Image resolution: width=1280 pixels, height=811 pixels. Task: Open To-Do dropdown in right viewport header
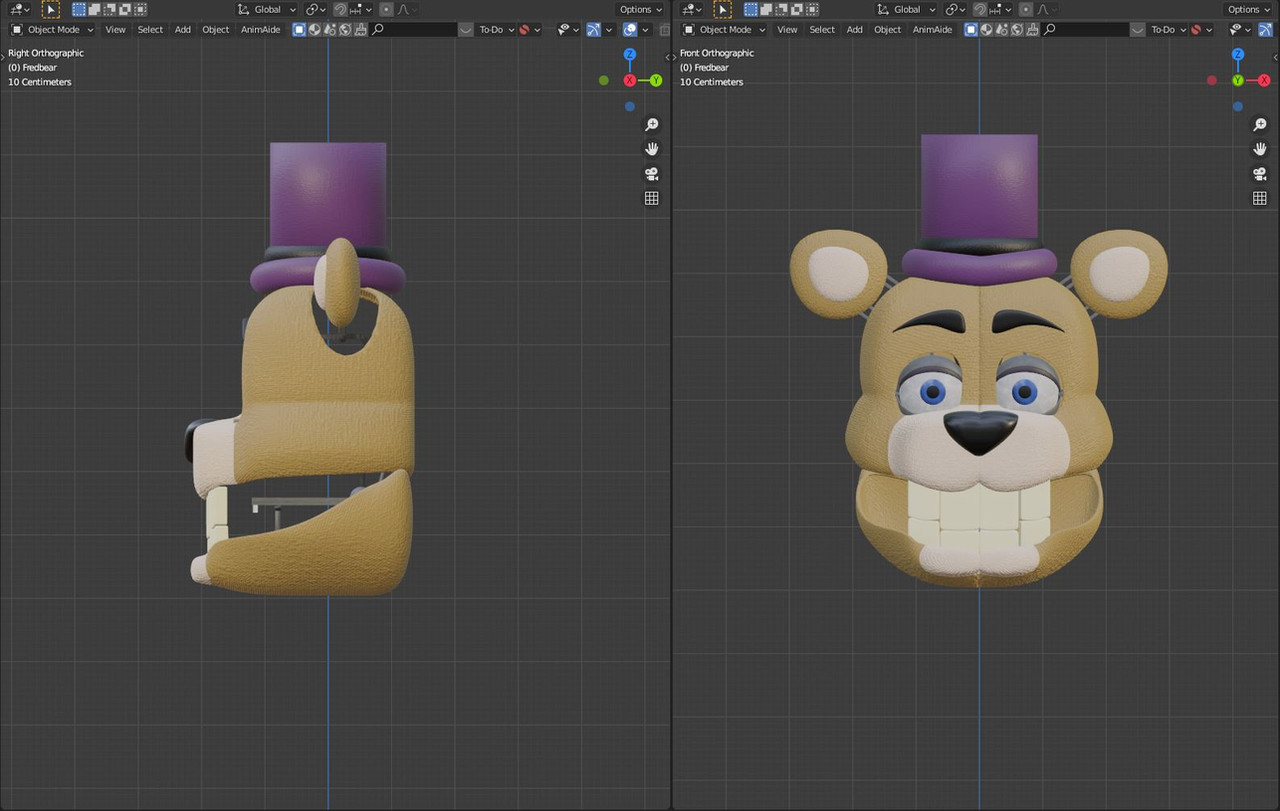496,29
